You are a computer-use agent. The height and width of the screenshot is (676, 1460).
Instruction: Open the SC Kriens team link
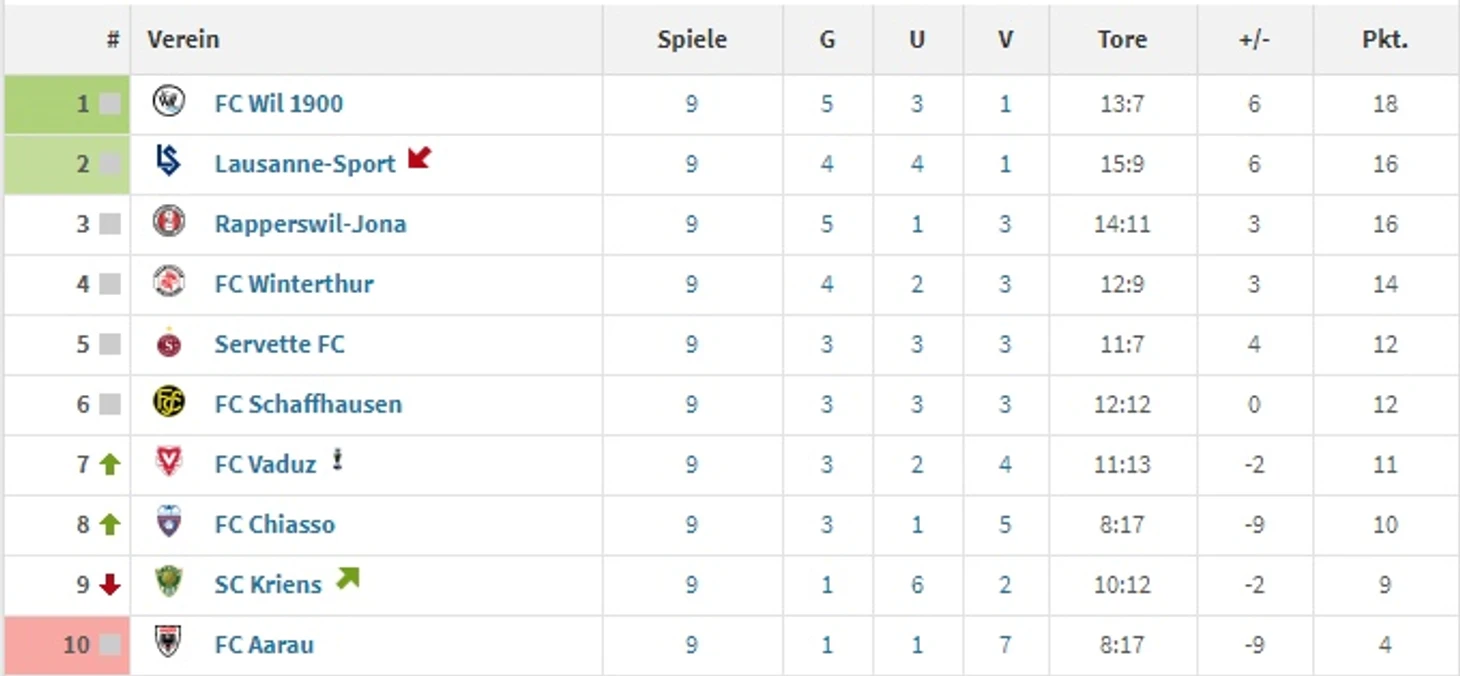click(x=268, y=584)
